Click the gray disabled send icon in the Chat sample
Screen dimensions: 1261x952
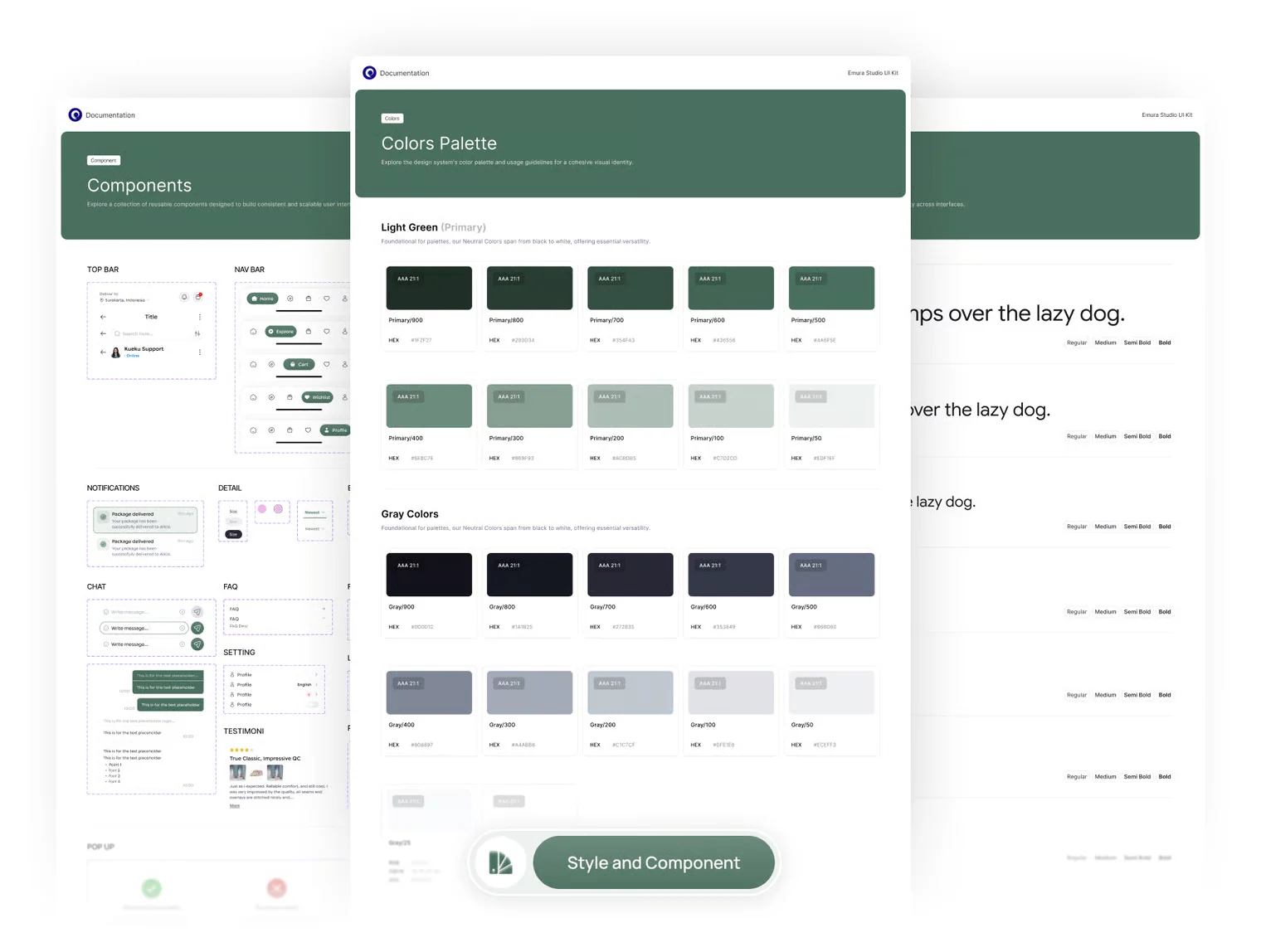(x=197, y=612)
